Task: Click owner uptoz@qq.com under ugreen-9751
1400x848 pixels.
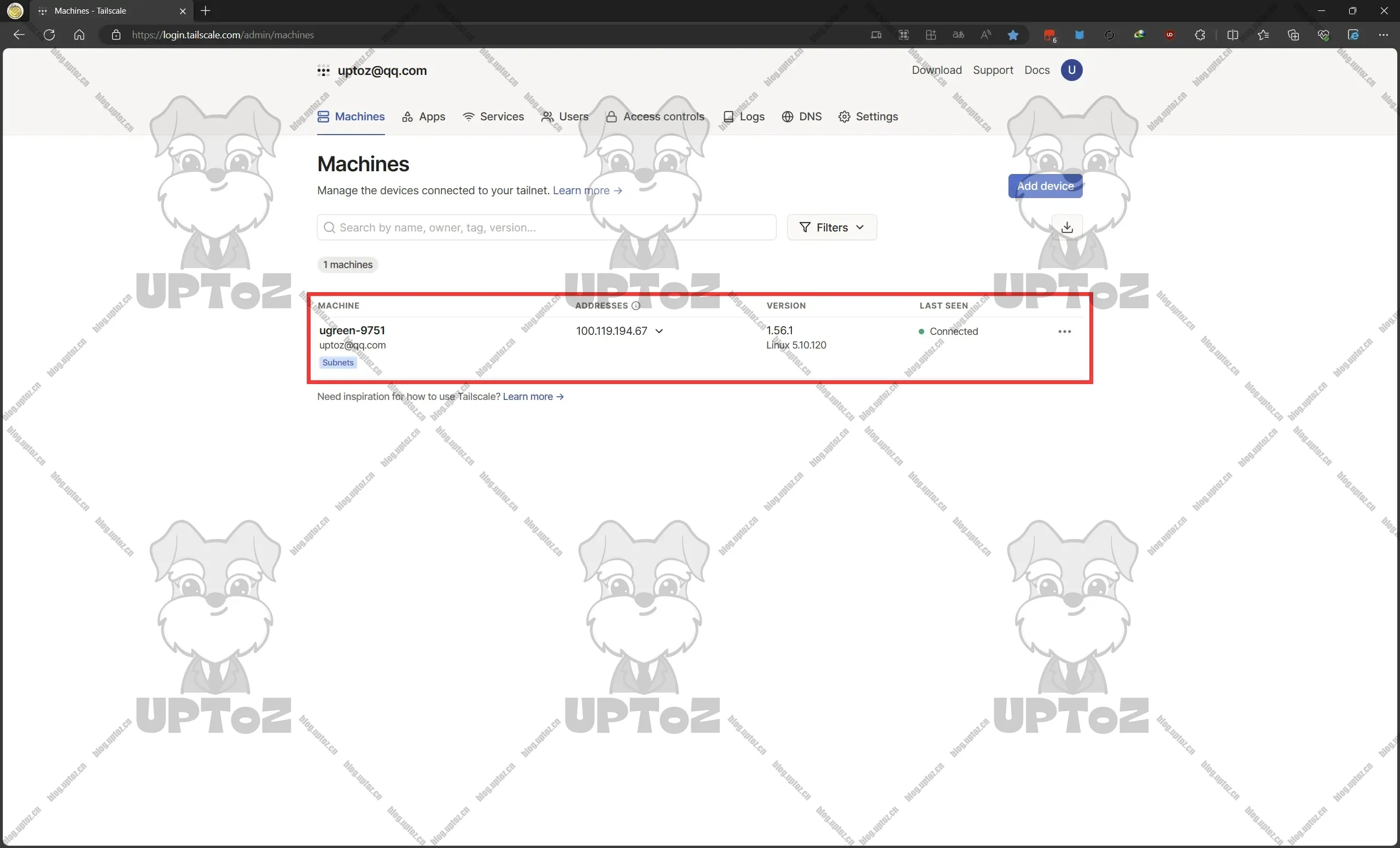Action: (x=352, y=345)
